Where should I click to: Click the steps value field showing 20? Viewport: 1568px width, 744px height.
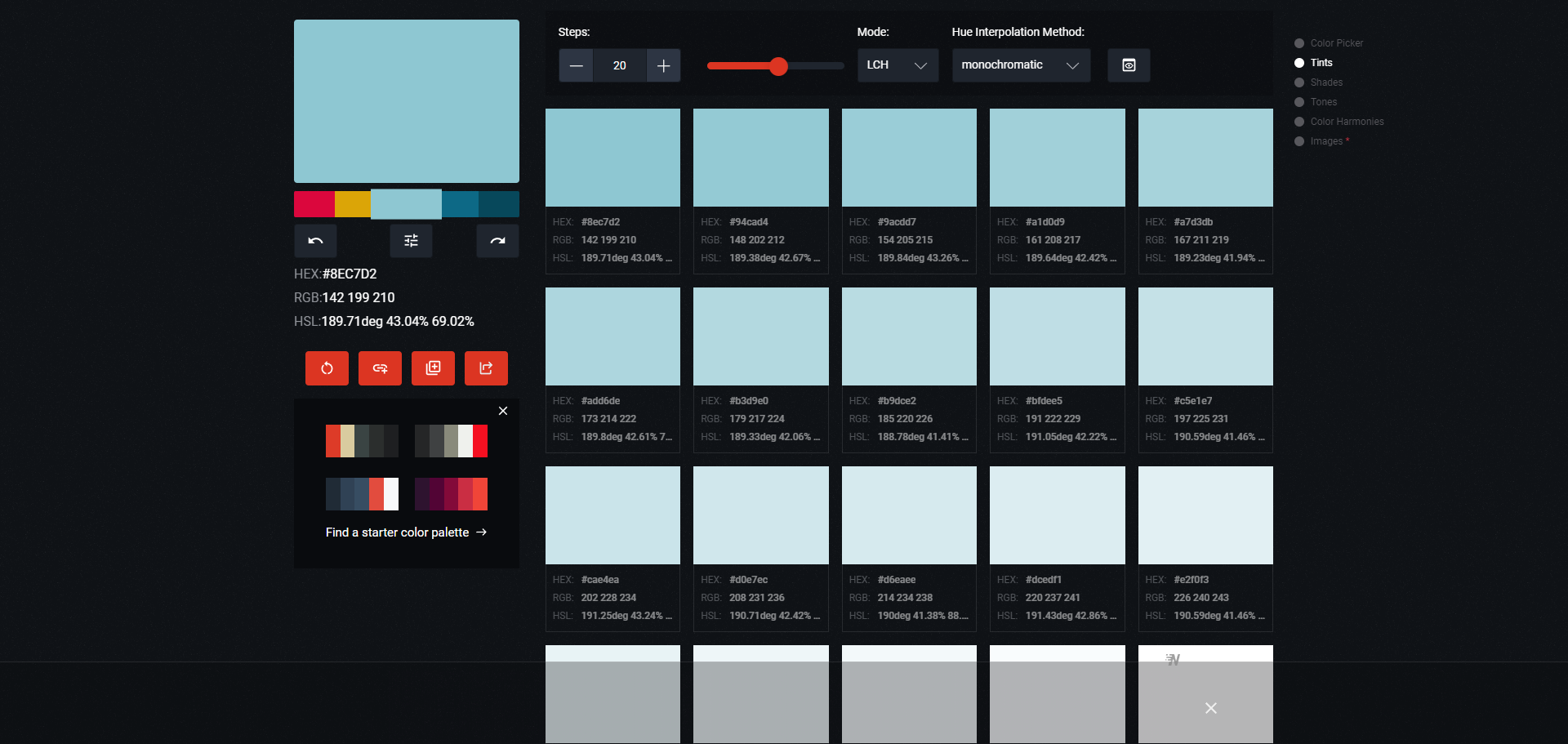[620, 65]
